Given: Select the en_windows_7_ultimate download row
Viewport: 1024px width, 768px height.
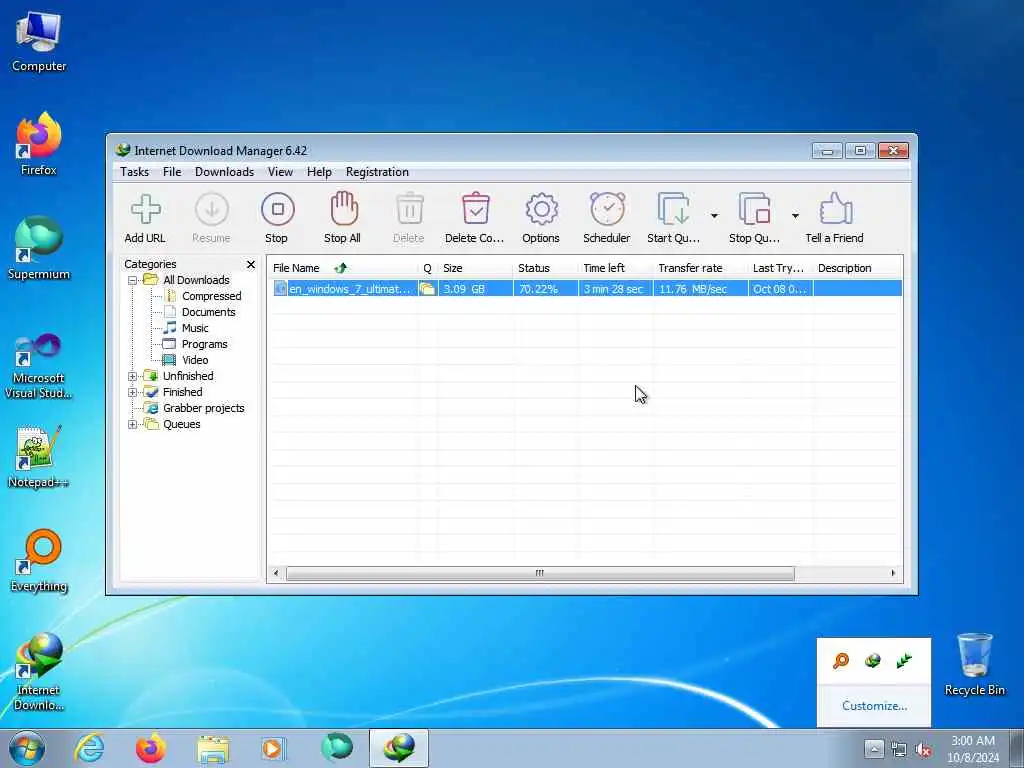Looking at the screenshot, I should click(586, 289).
